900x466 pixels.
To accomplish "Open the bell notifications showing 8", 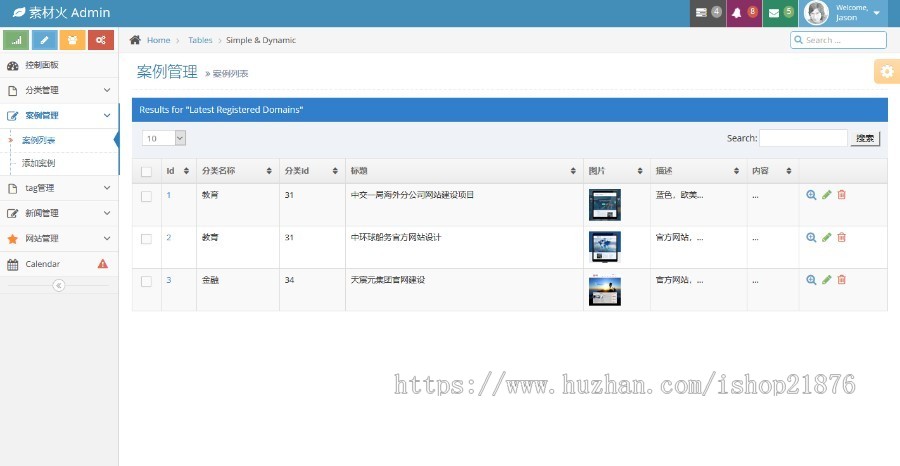I will coord(744,13).
